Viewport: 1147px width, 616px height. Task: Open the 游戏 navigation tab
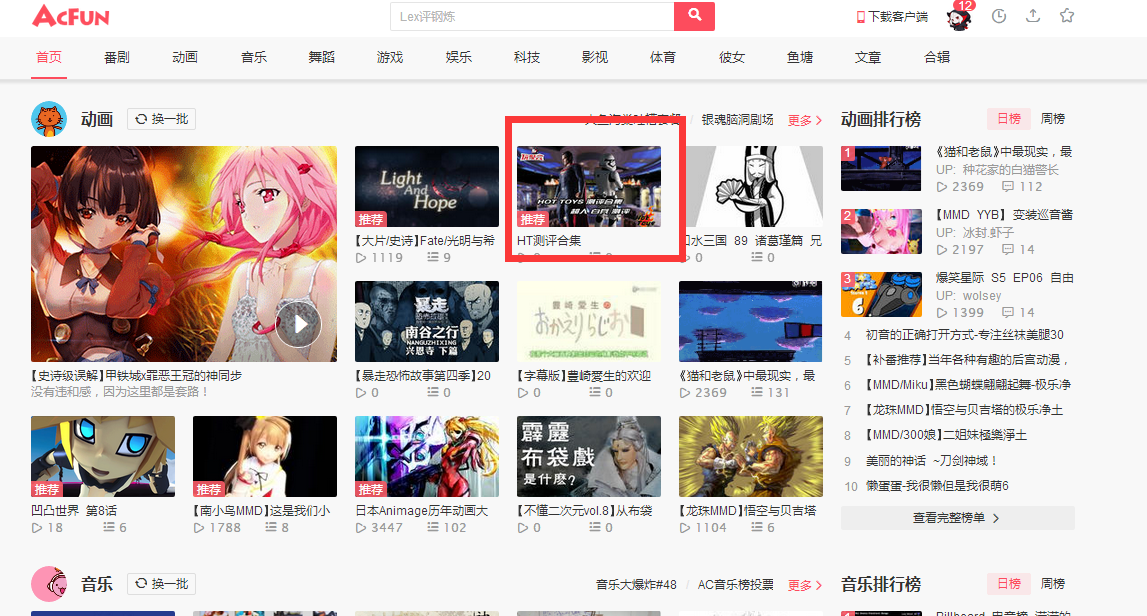coord(390,57)
